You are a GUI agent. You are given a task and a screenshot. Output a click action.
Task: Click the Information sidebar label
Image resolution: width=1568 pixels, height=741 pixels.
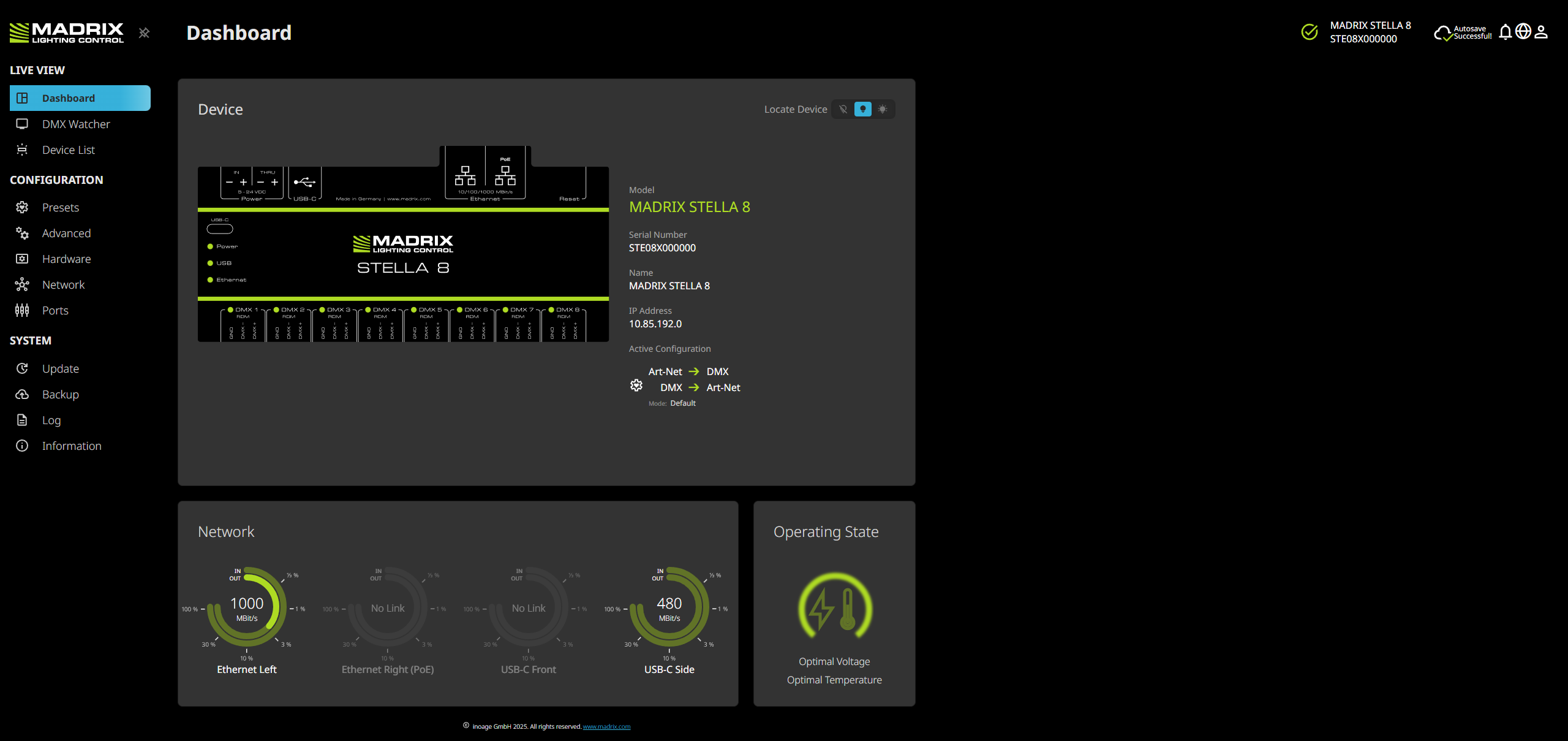72,446
